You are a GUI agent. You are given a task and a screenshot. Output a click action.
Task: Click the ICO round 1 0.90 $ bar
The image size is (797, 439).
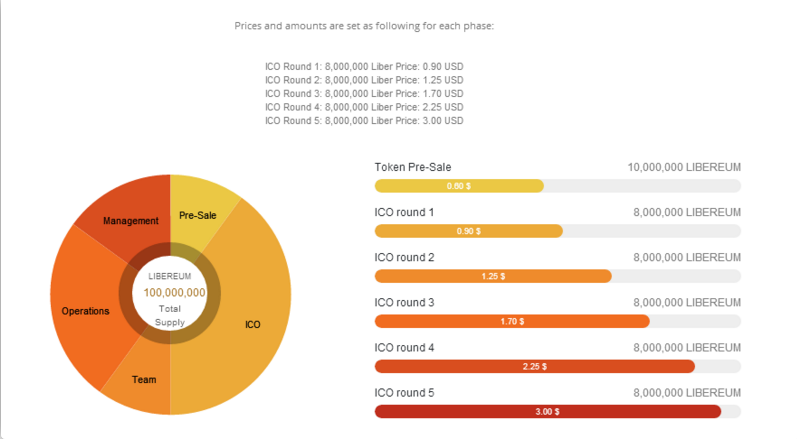pyautogui.click(x=468, y=231)
